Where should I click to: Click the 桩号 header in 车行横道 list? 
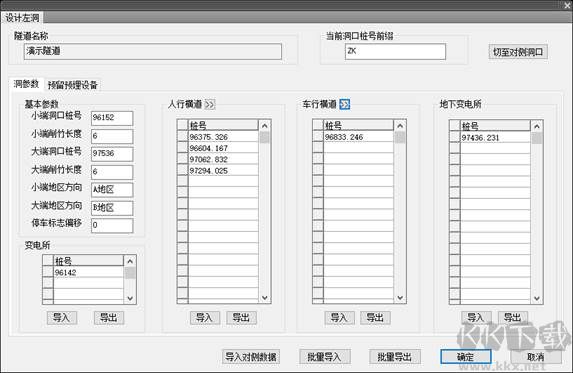coord(358,126)
